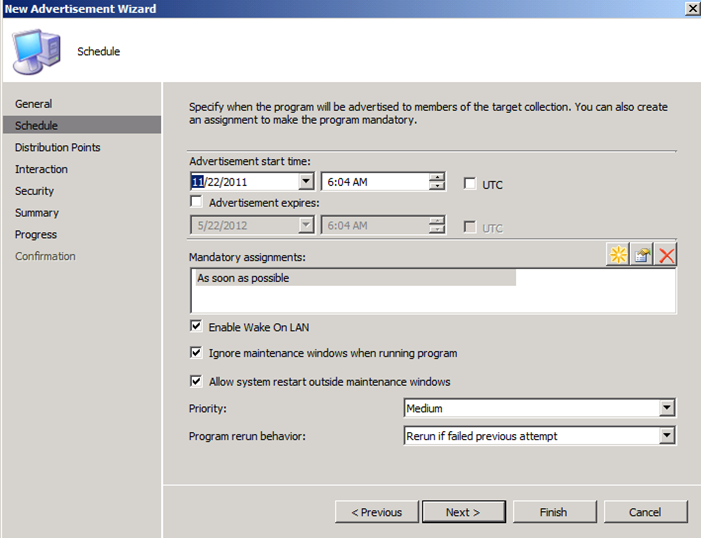
Task: Adjust the start time 6:04 AM spinner
Action: (436, 181)
